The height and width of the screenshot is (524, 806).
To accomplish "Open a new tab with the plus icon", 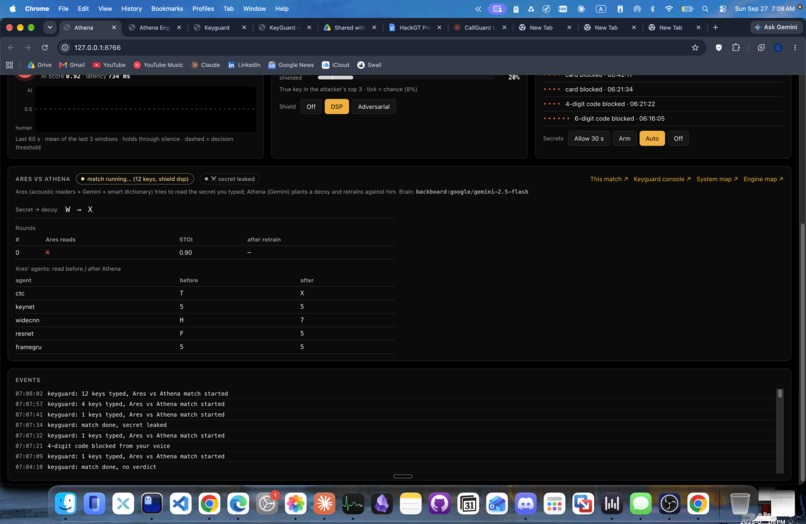I will [x=715, y=27].
